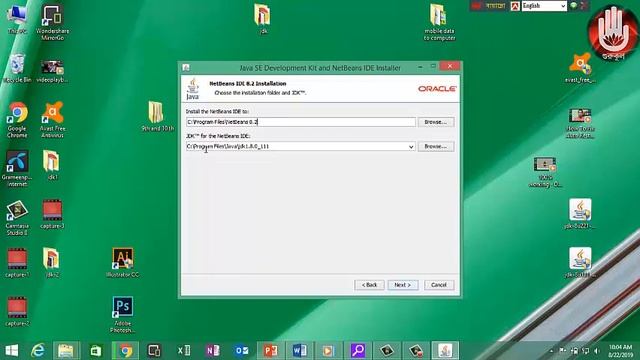Image resolution: width=640 pixels, height=360 pixels.
Task: Browse for the JDK folder location
Action: tap(436, 146)
